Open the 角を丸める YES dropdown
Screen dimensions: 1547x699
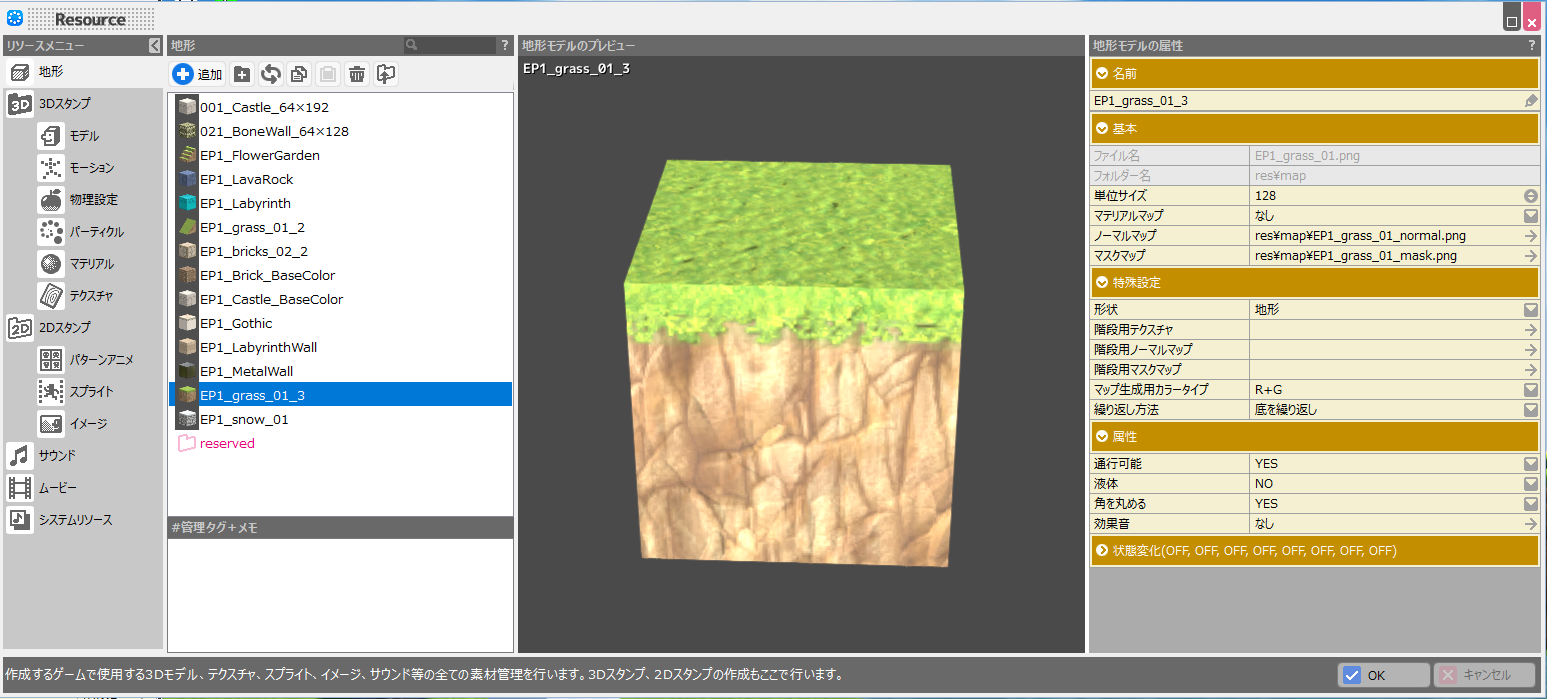pyautogui.click(x=1530, y=504)
